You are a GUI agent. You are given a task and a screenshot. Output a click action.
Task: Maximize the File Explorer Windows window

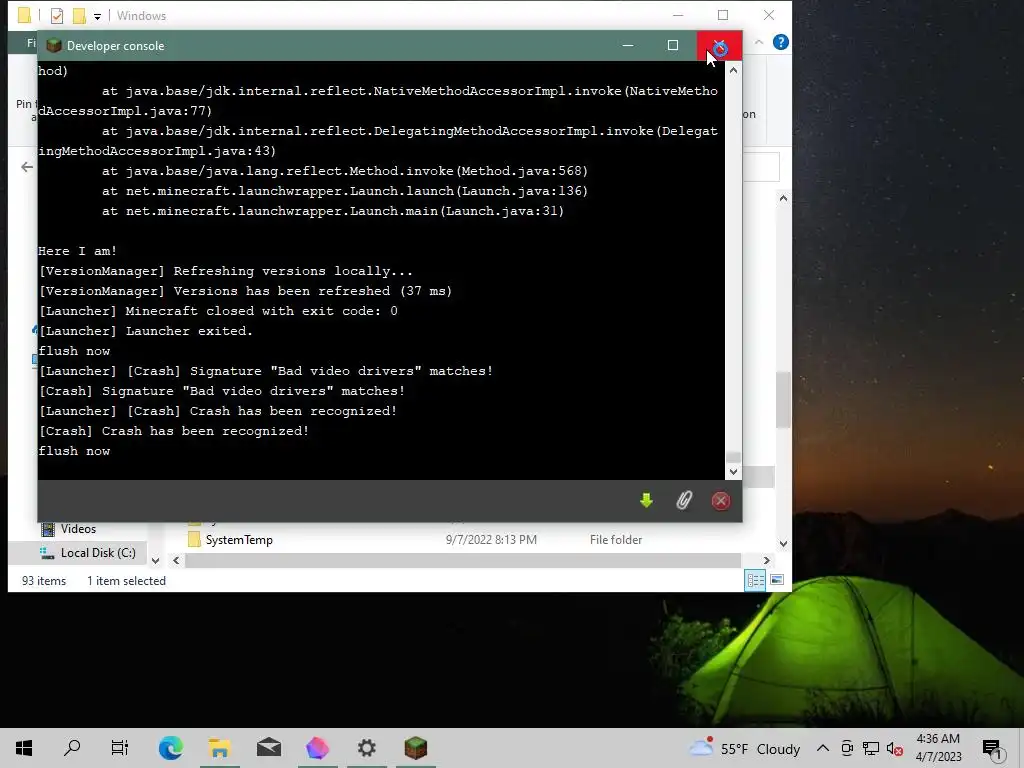(x=723, y=15)
